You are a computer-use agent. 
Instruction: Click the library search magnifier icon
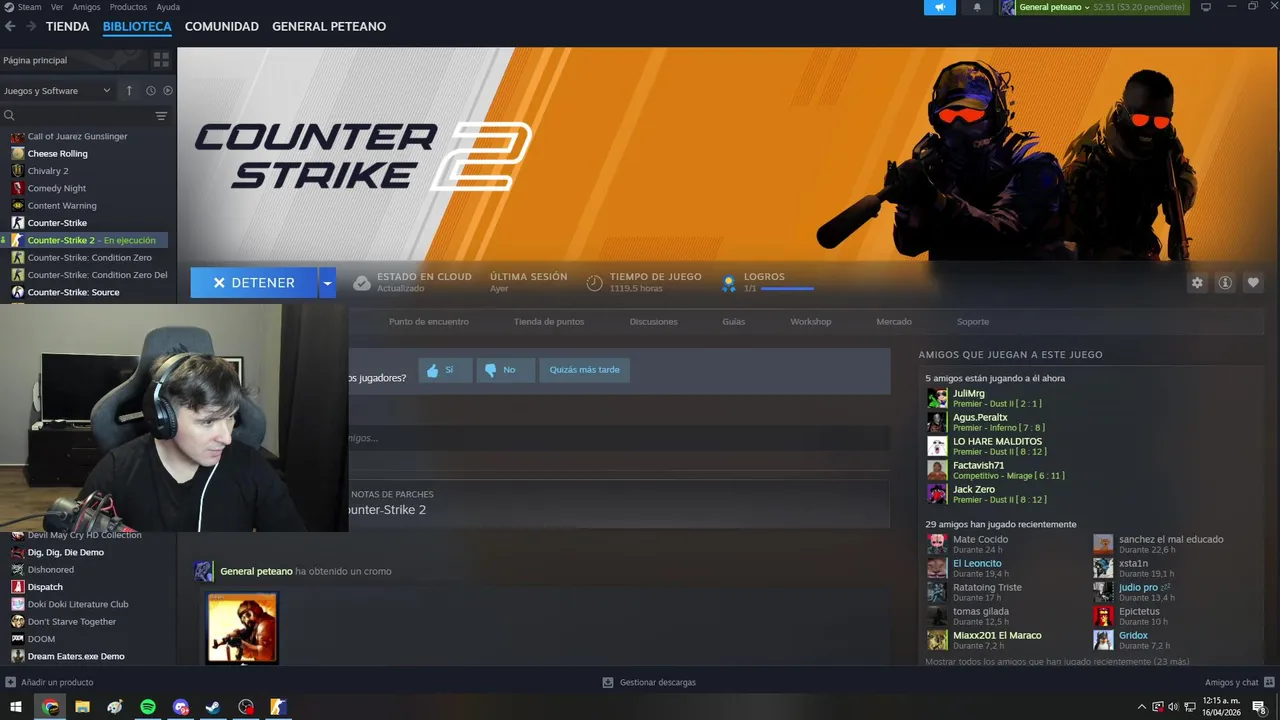click(x=9, y=116)
